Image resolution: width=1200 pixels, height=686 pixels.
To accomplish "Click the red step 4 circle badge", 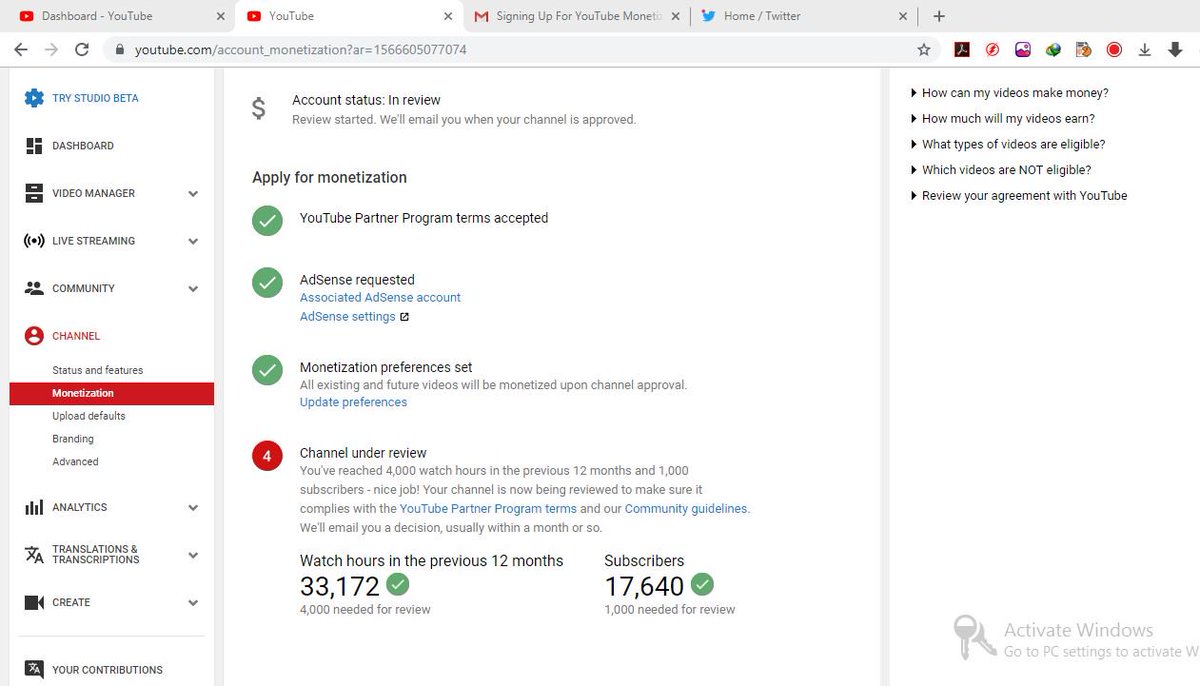I will (x=267, y=457).
